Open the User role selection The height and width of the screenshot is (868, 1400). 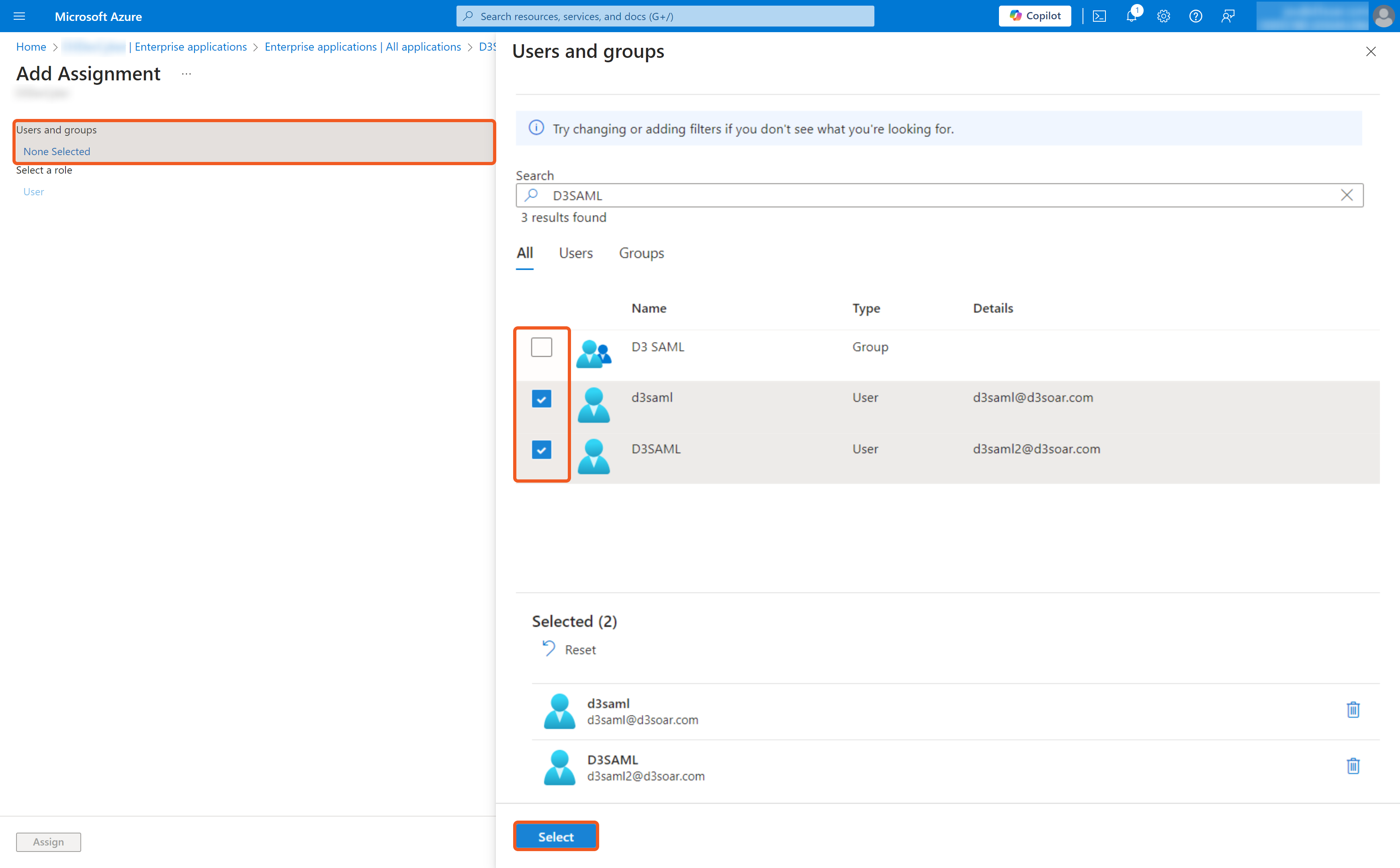[x=33, y=192]
